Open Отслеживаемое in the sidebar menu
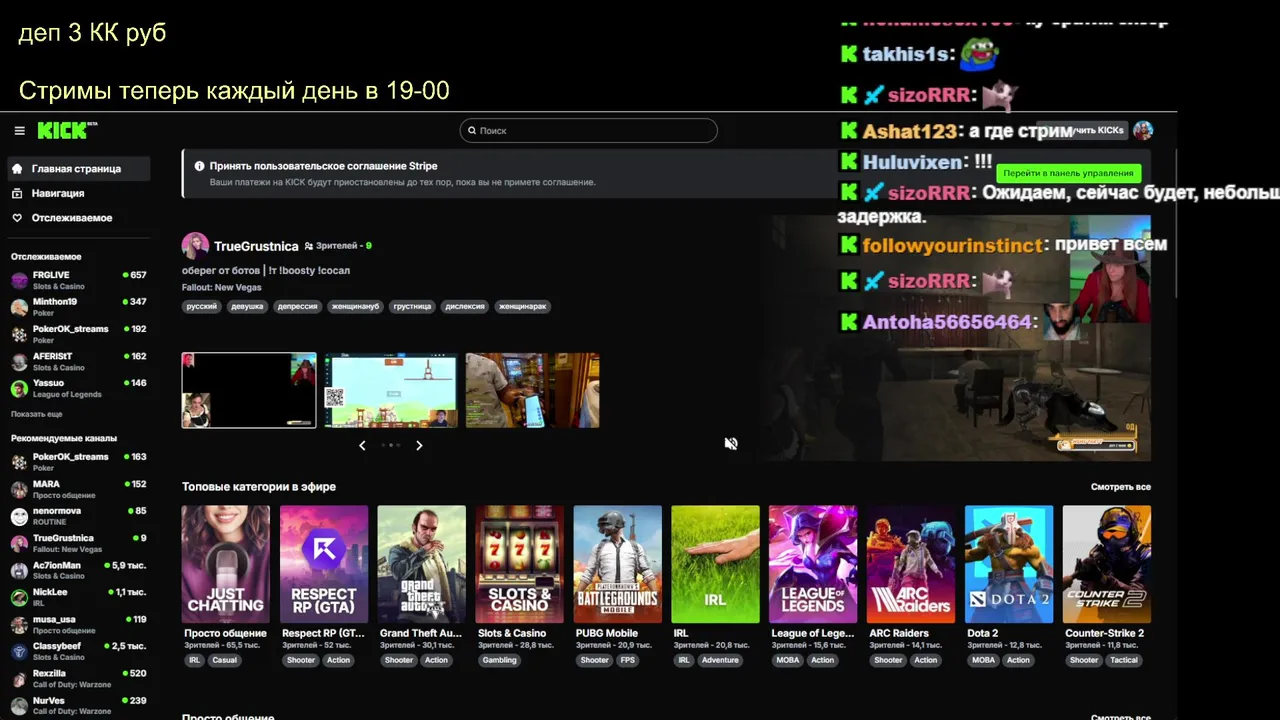The image size is (1280, 720). (79, 218)
